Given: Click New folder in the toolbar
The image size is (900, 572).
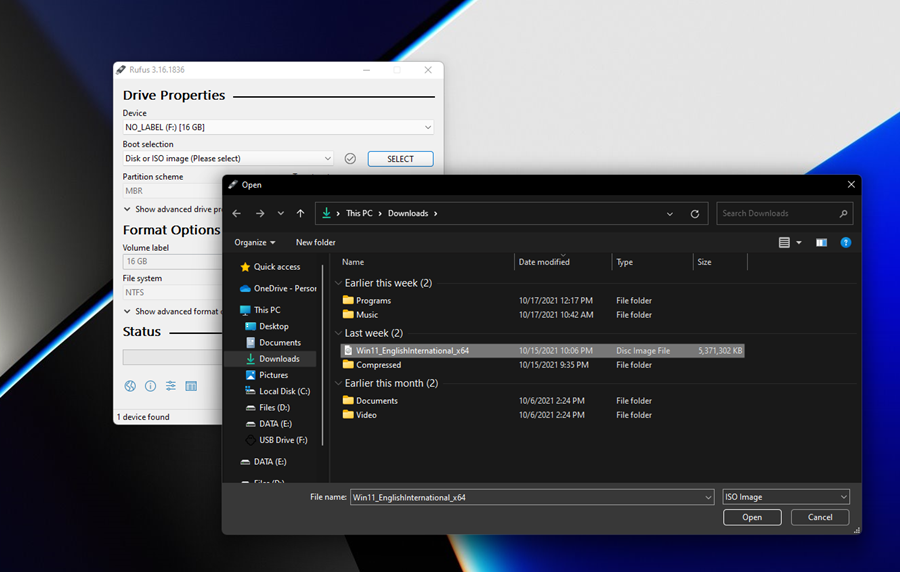Looking at the screenshot, I should [316, 243].
